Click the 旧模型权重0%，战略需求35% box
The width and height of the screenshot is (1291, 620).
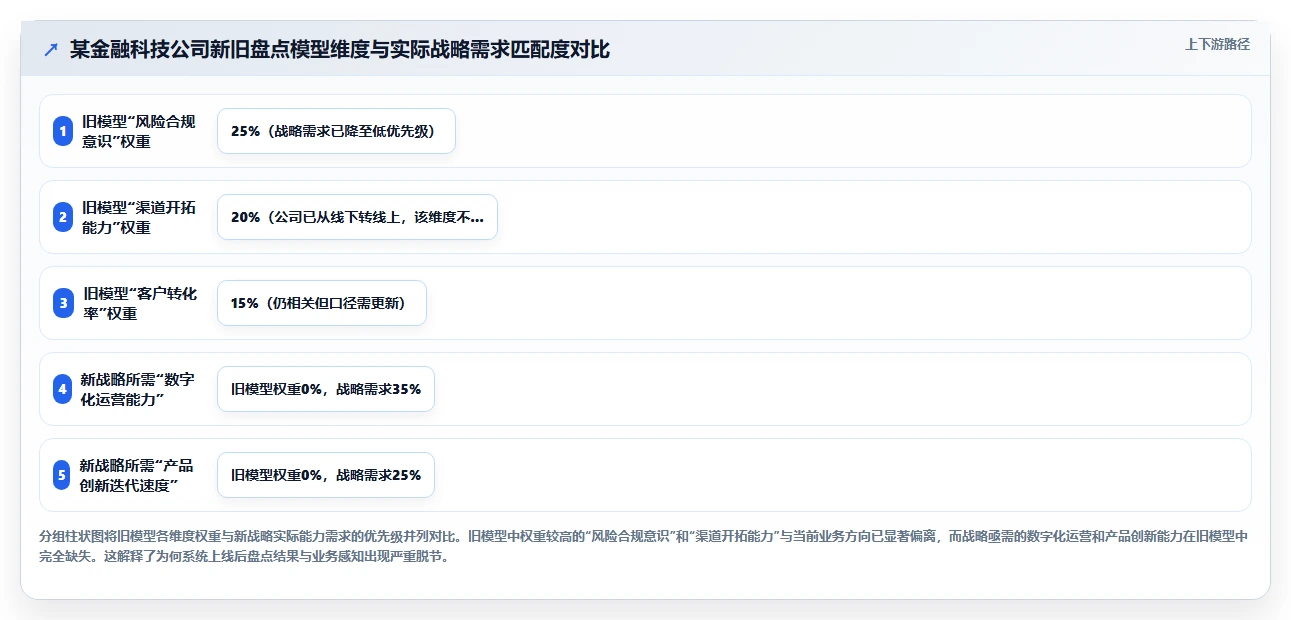(326, 389)
